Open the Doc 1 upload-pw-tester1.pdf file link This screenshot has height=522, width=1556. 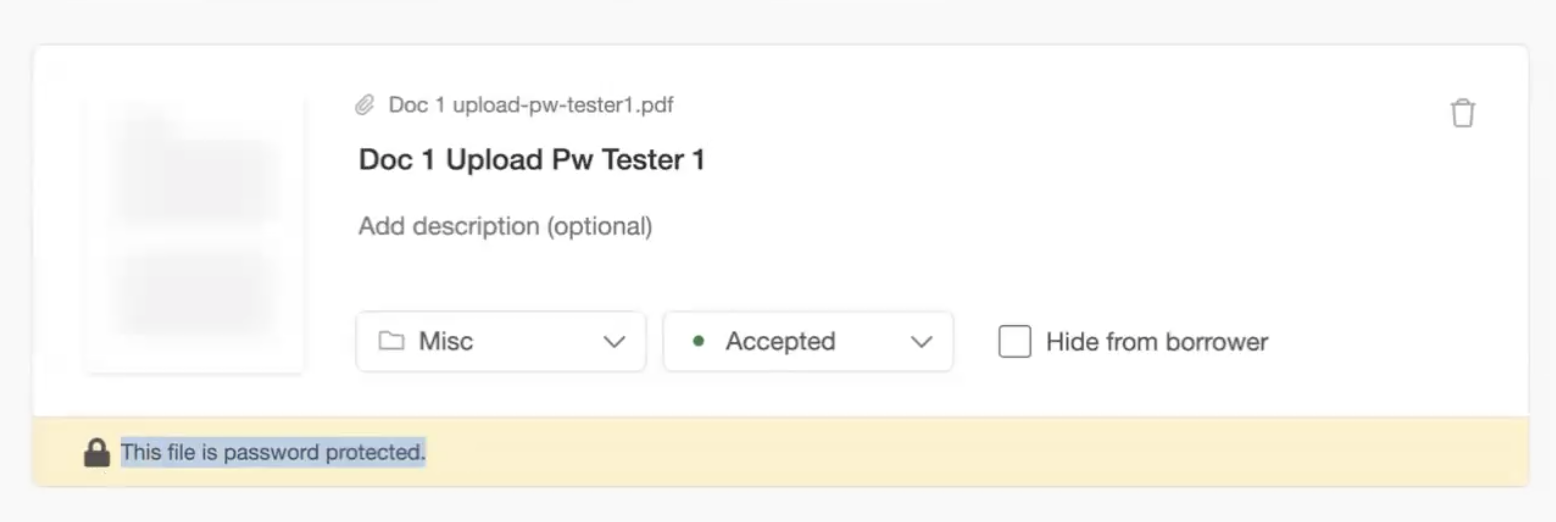pos(530,105)
